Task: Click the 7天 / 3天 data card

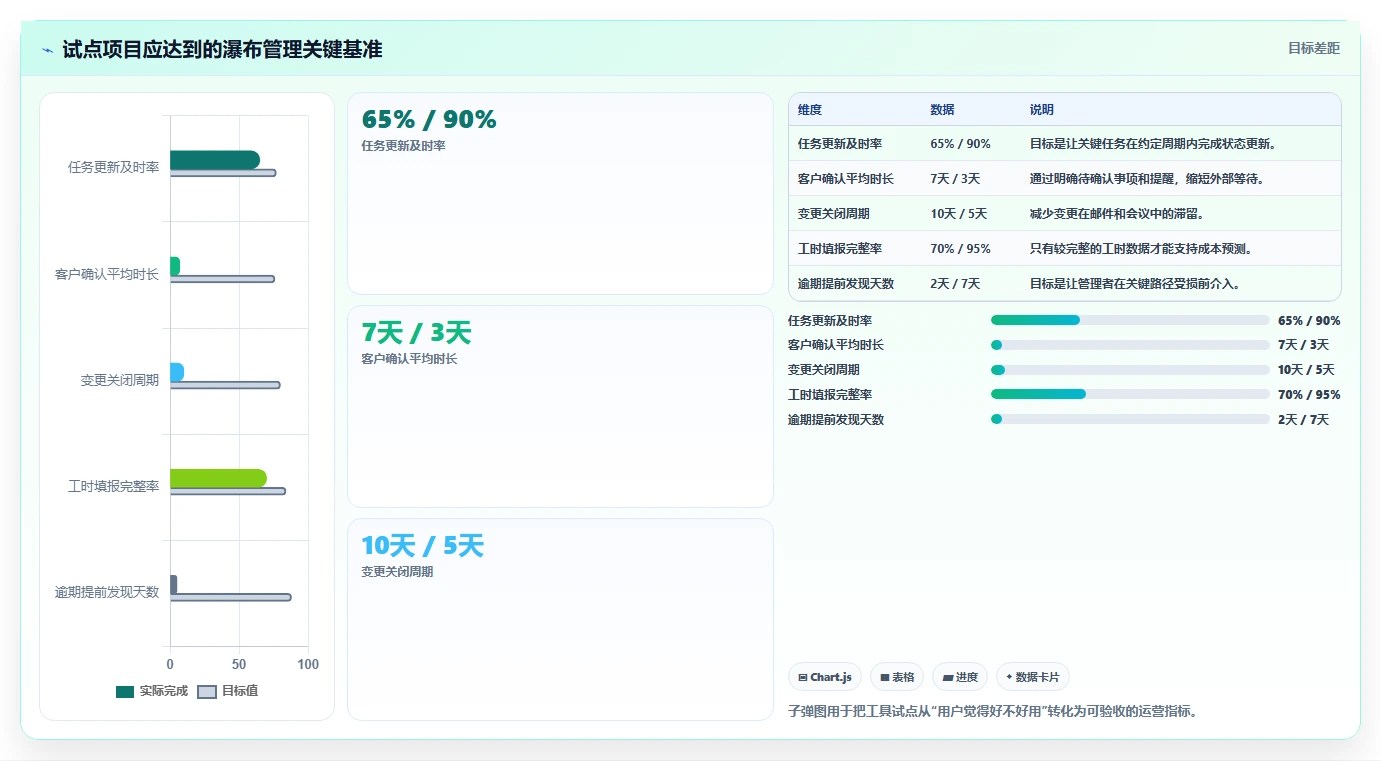Action: pyautogui.click(x=560, y=407)
